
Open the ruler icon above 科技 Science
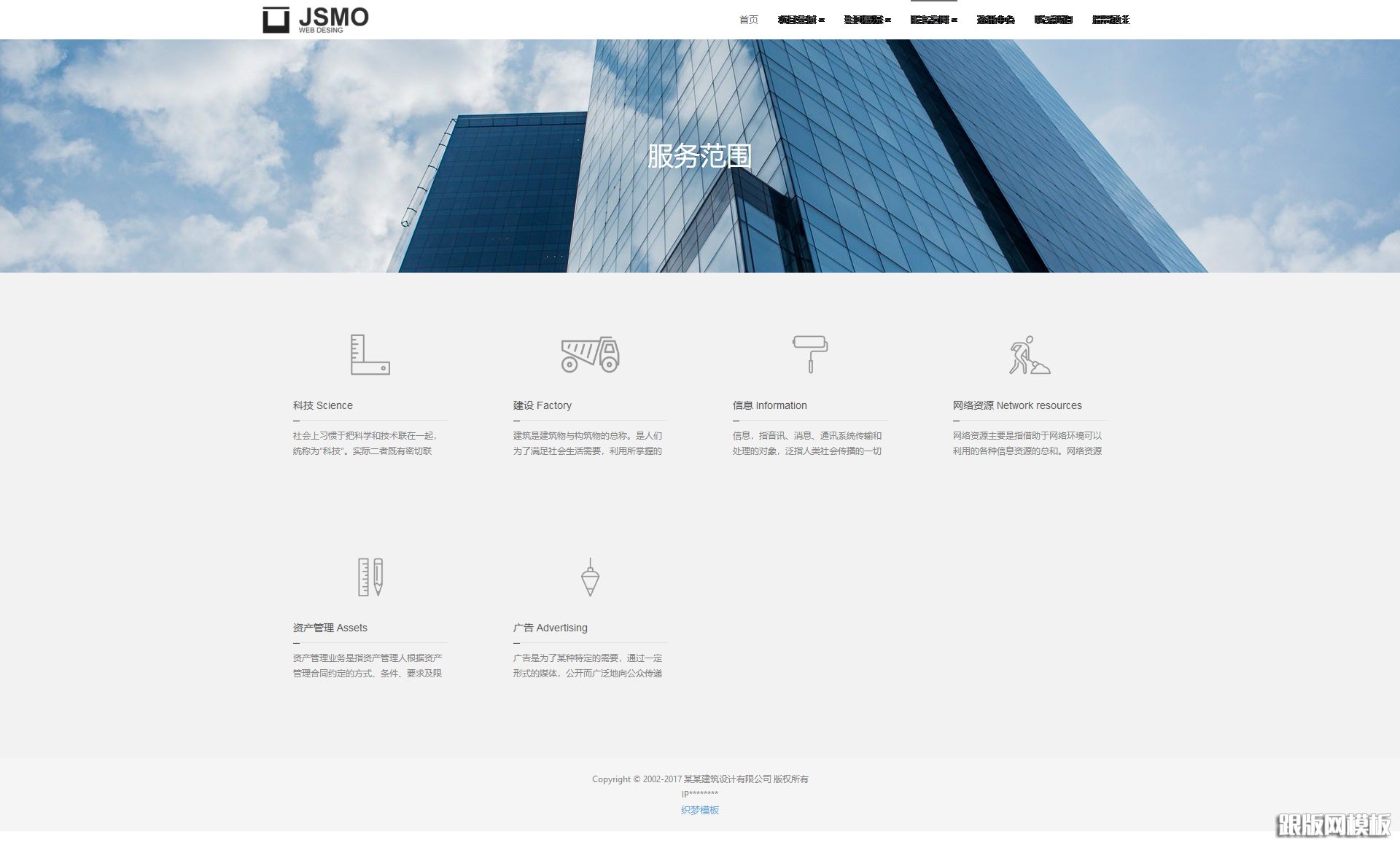(370, 354)
